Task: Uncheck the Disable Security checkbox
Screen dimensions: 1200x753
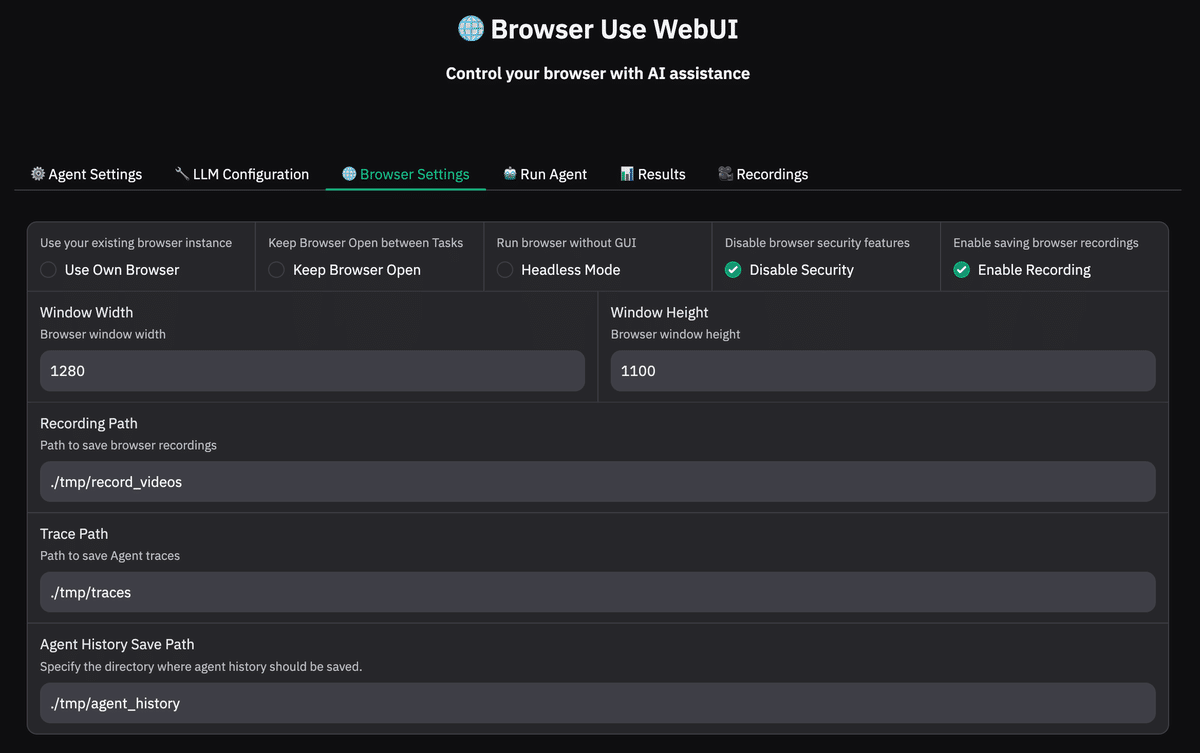Action: [733, 270]
